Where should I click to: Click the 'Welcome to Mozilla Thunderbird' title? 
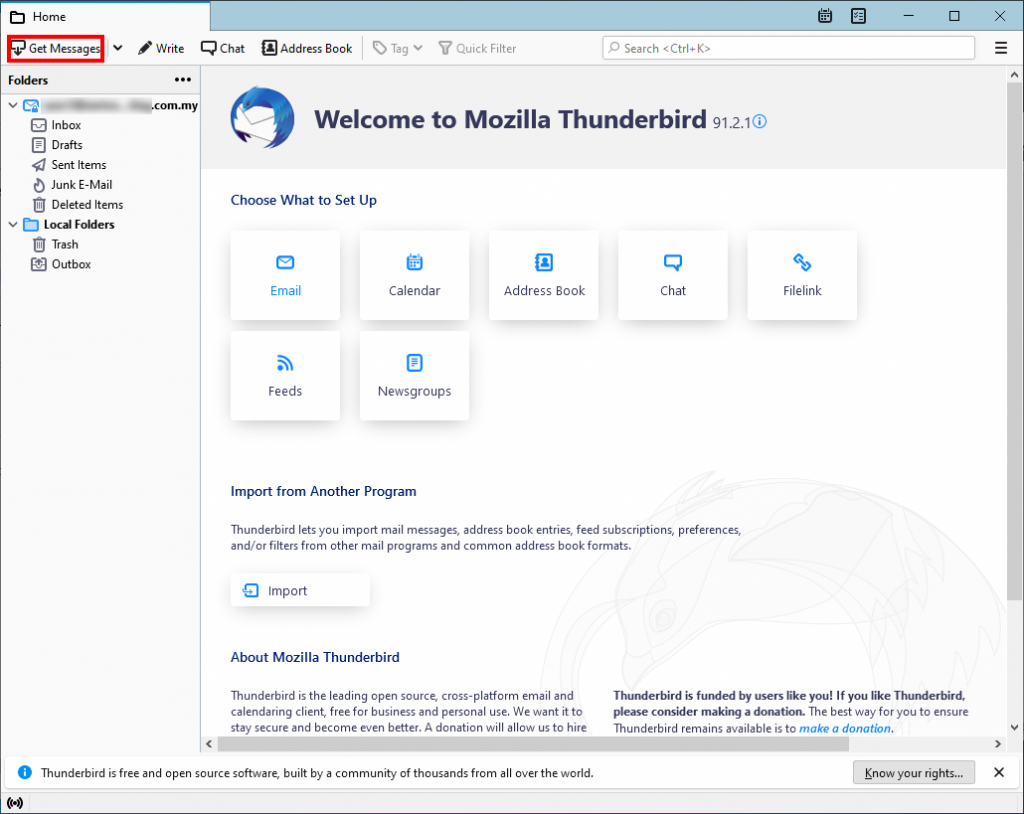coord(510,120)
